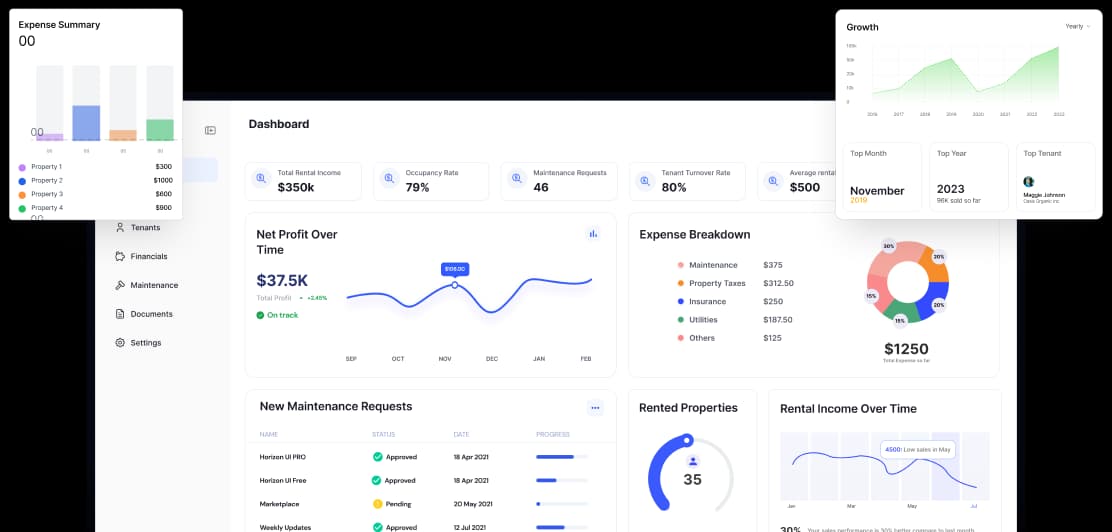Click the Approved check icon for Horizon UI PRO

pos(377,457)
